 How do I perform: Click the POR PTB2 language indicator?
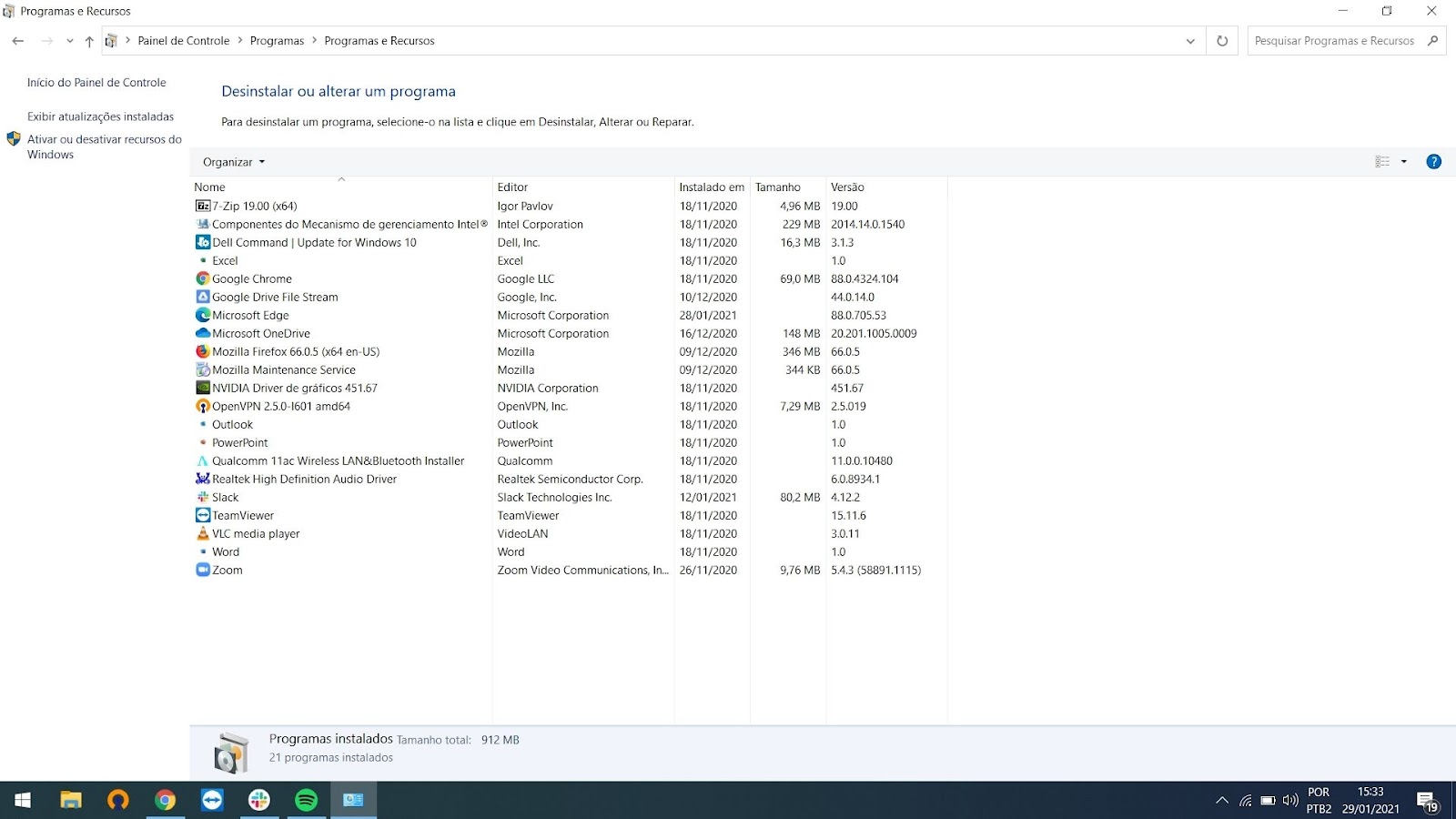click(x=1319, y=800)
